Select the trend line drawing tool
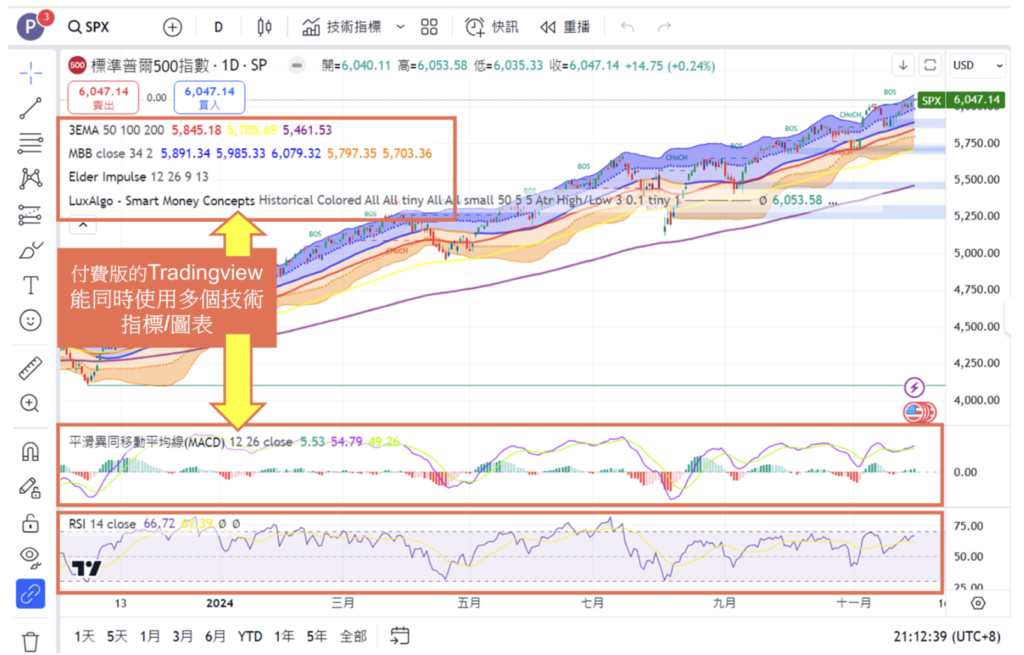1024x655 pixels. pyautogui.click(x=30, y=108)
